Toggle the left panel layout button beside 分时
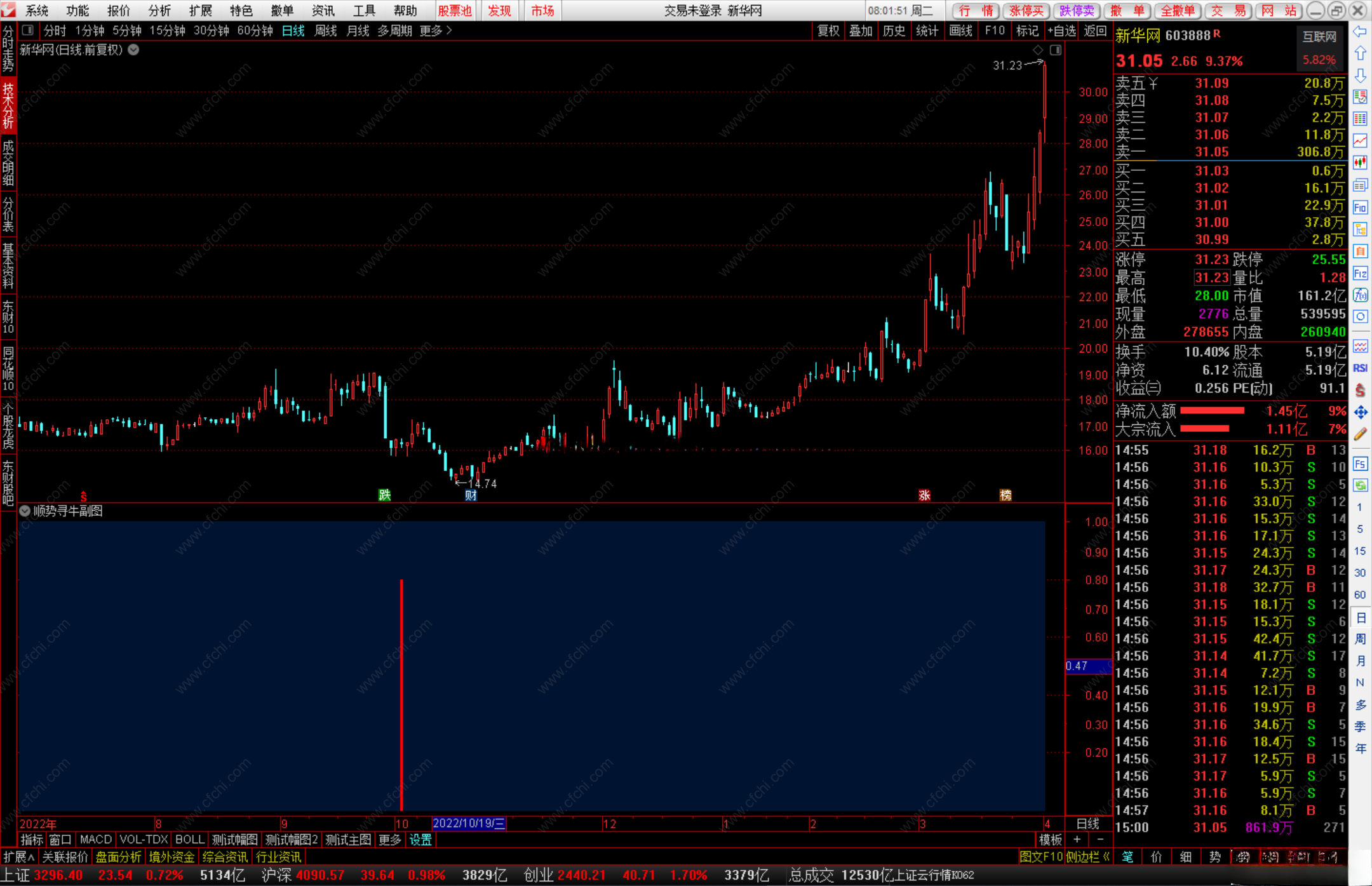The width and height of the screenshot is (1372, 886). (x=27, y=30)
